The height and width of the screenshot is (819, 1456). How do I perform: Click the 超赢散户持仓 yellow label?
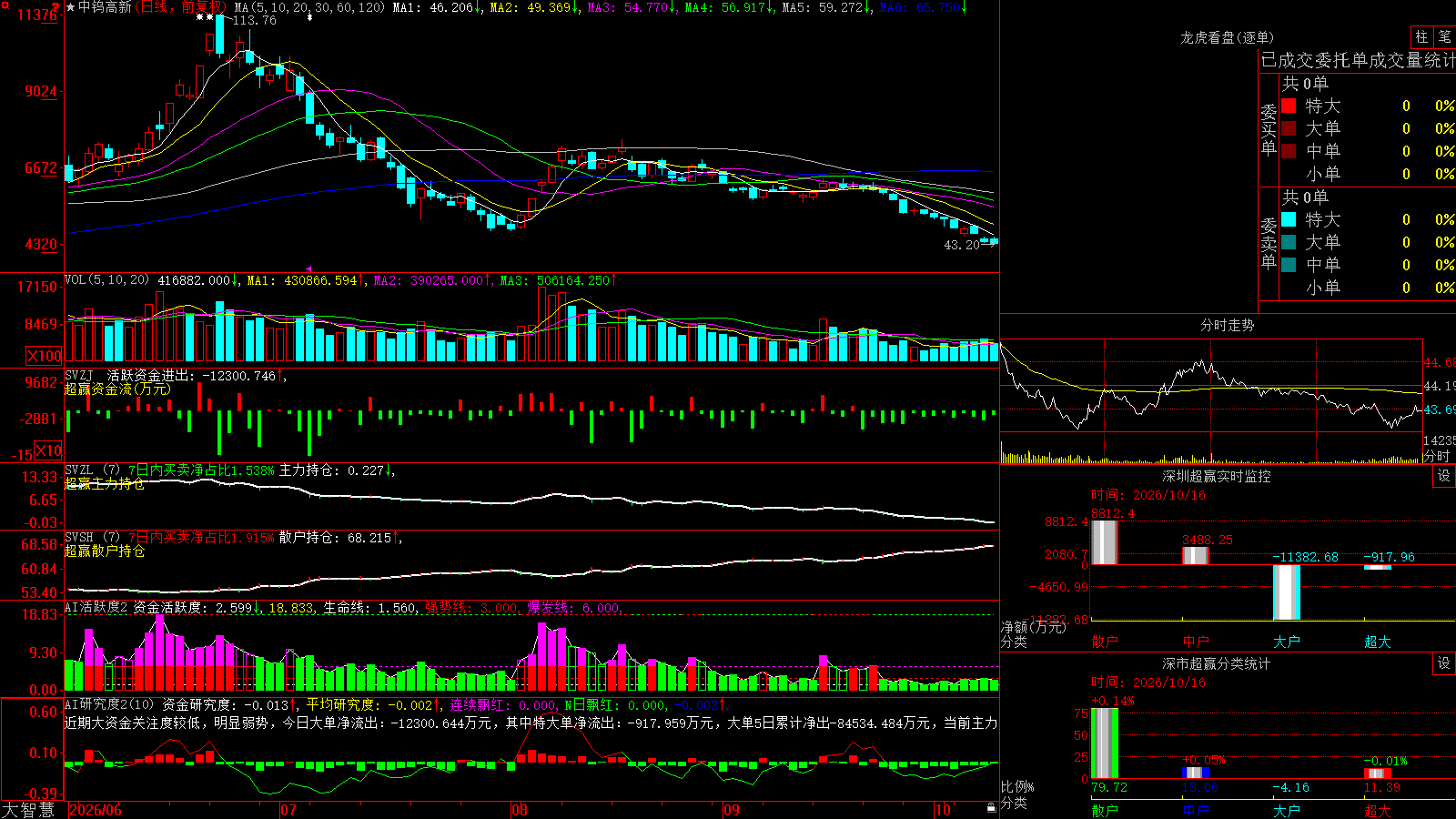(x=105, y=551)
